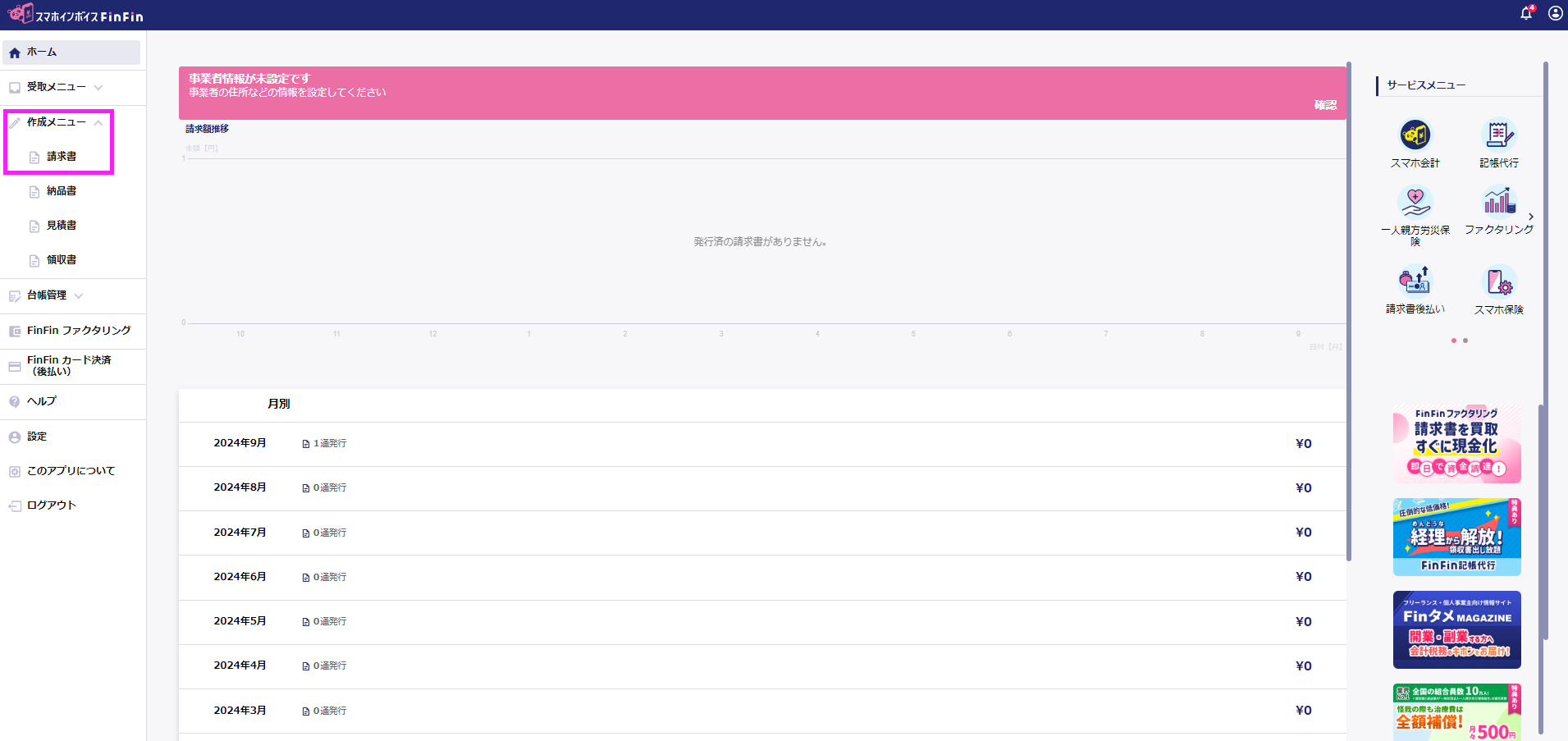
Task: Expand the 台帳管理 chevron
Action: 79,296
